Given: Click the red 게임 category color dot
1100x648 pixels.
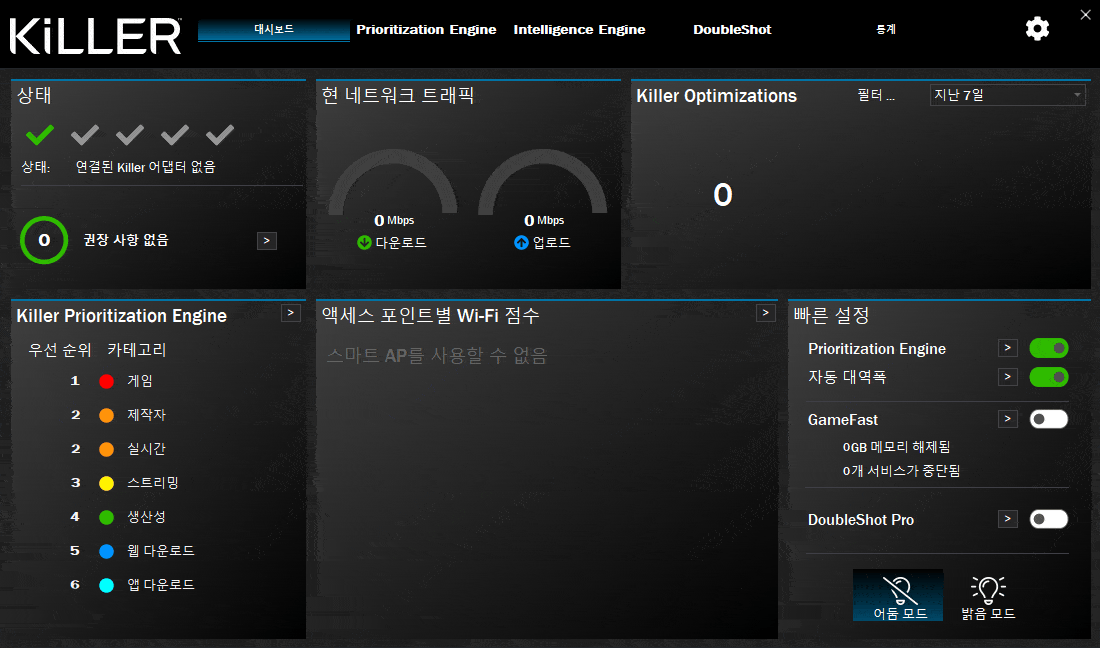Looking at the screenshot, I should pos(107,381).
